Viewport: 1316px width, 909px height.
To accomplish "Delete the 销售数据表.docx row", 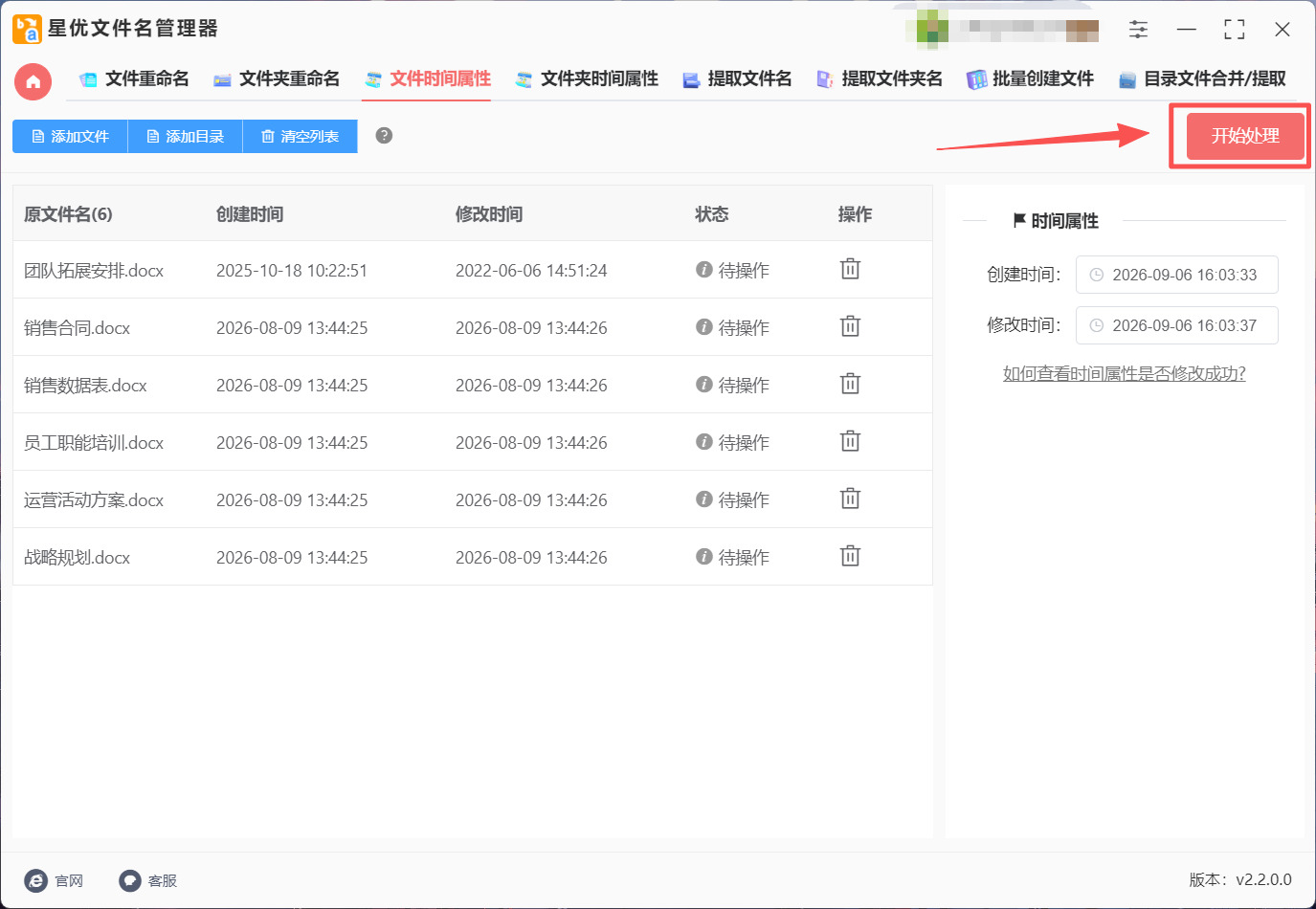I will pos(850,384).
